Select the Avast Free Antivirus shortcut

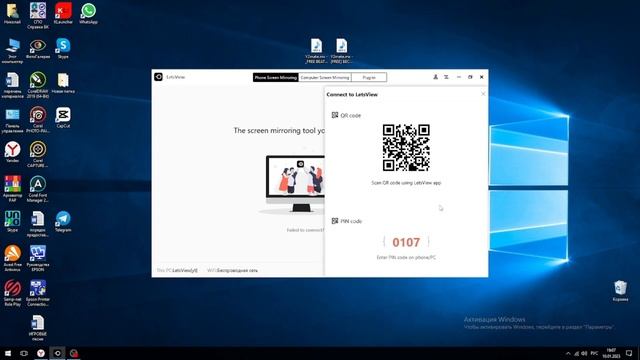point(12,258)
